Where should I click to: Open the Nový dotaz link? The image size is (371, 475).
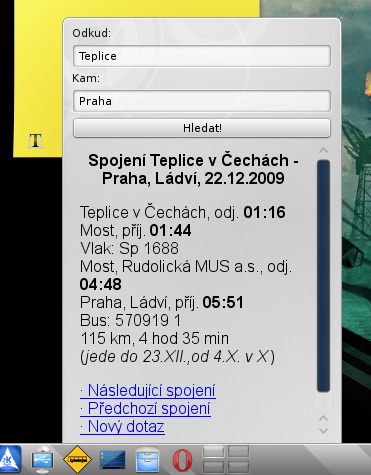(122, 426)
